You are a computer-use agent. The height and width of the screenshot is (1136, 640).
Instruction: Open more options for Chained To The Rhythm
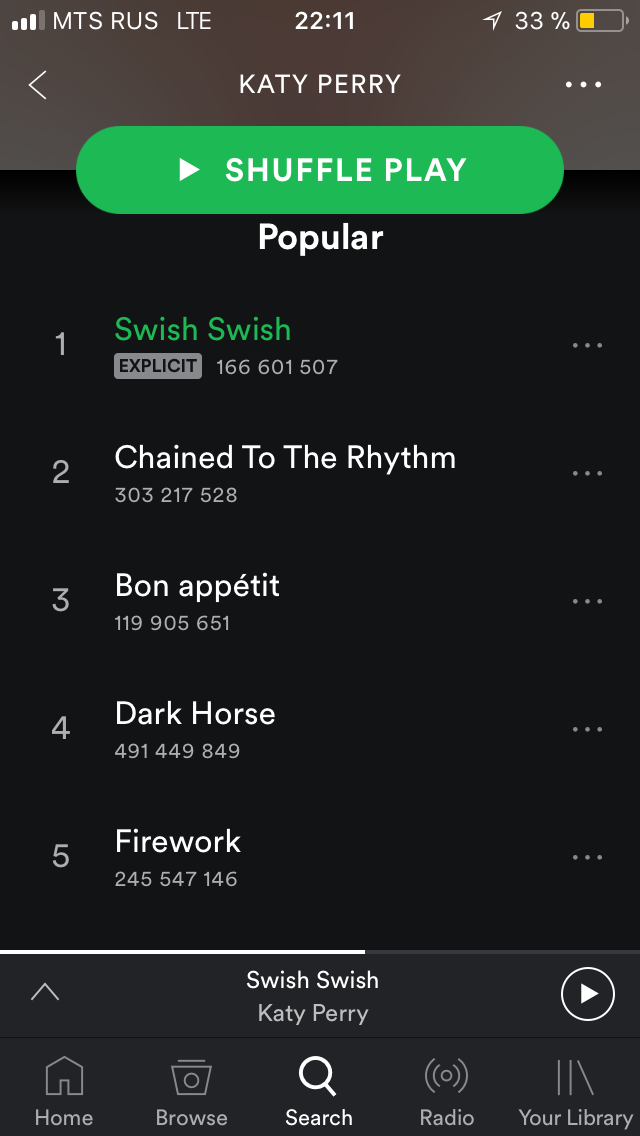pyautogui.click(x=587, y=474)
